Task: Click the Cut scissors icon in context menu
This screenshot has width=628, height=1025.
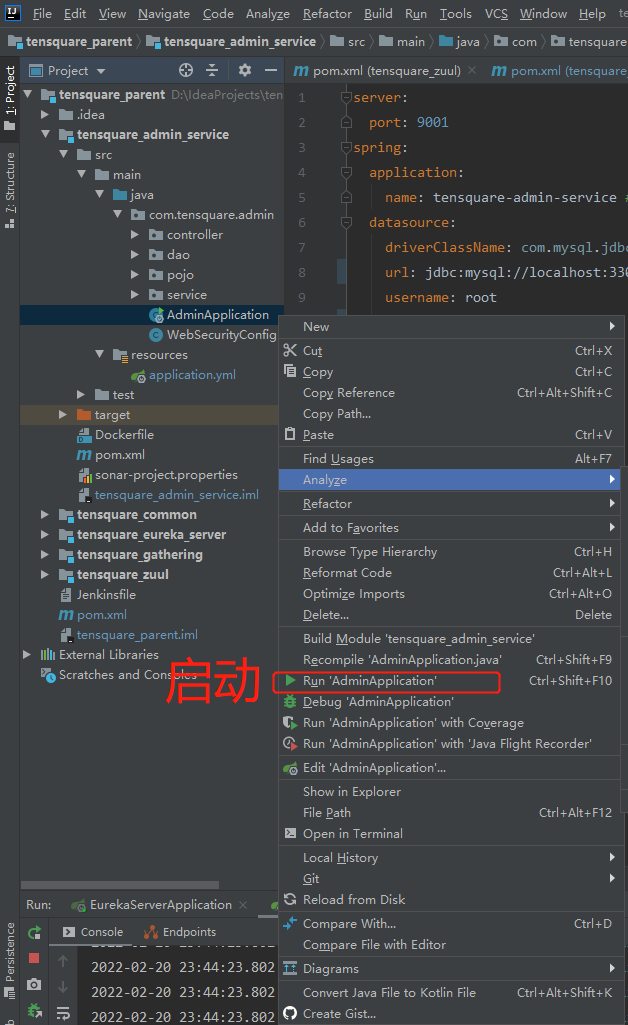Action: [x=290, y=350]
